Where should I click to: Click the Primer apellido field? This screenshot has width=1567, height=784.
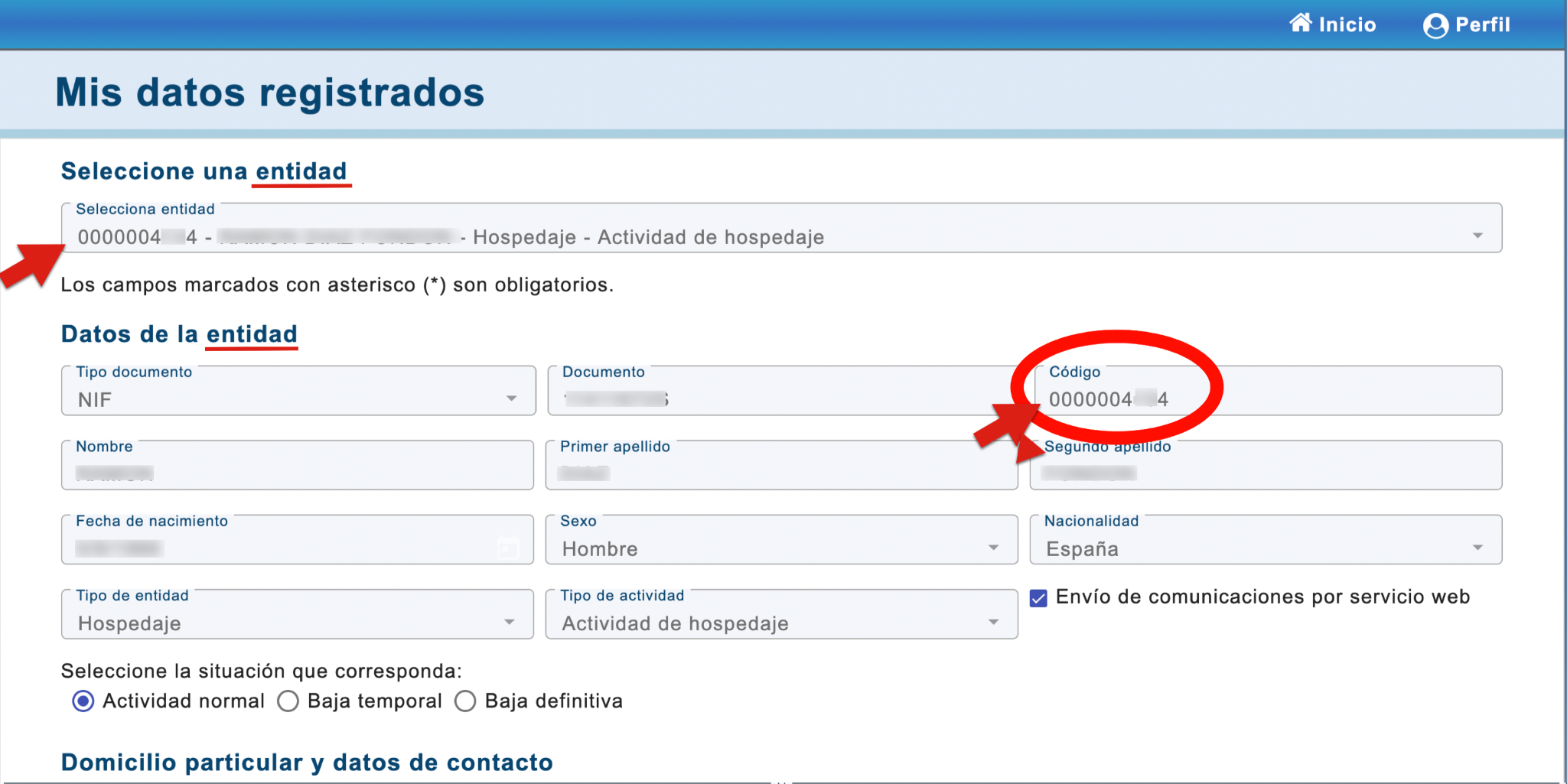coord(781,465)
